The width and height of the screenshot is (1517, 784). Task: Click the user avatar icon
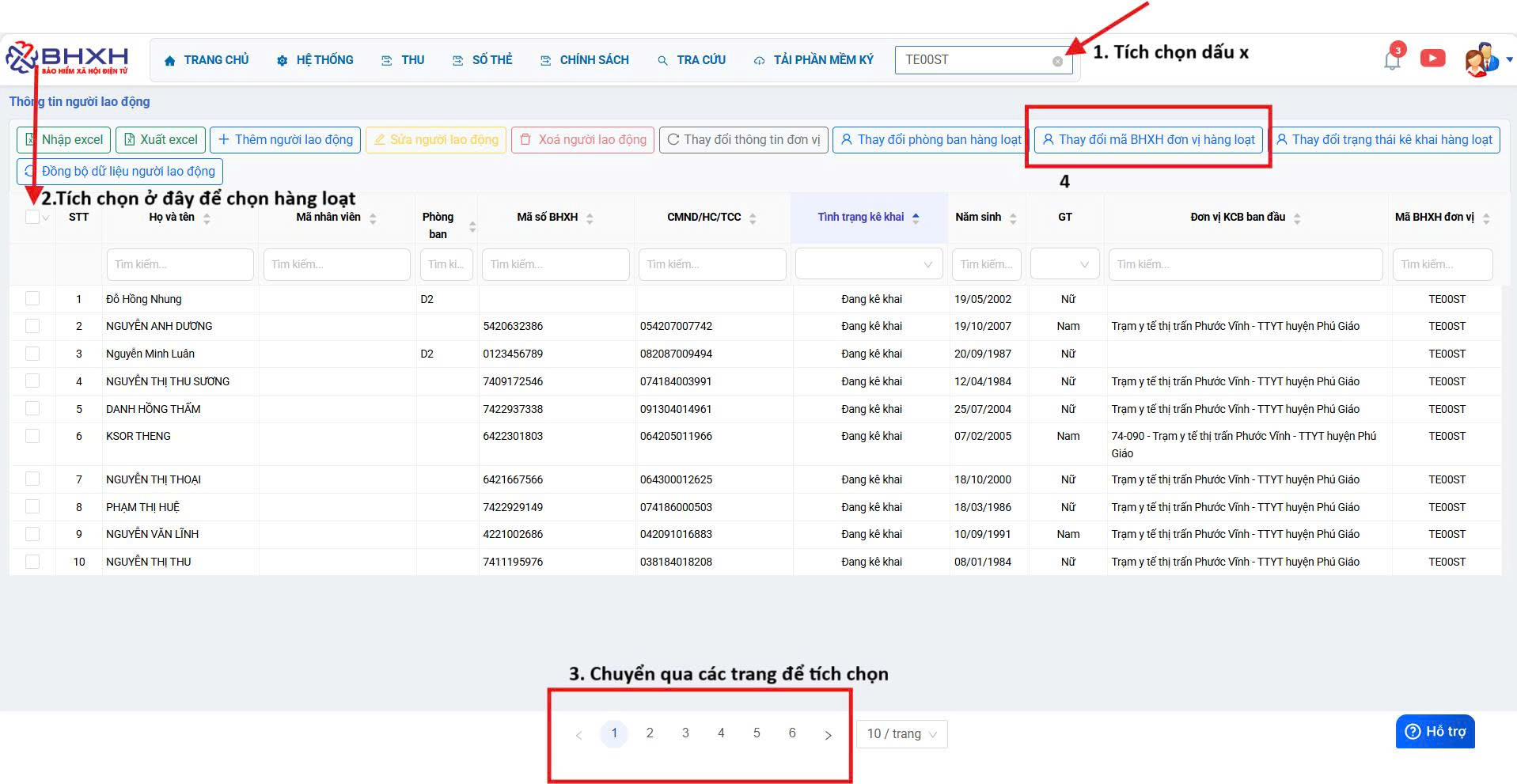(1479, 60)
